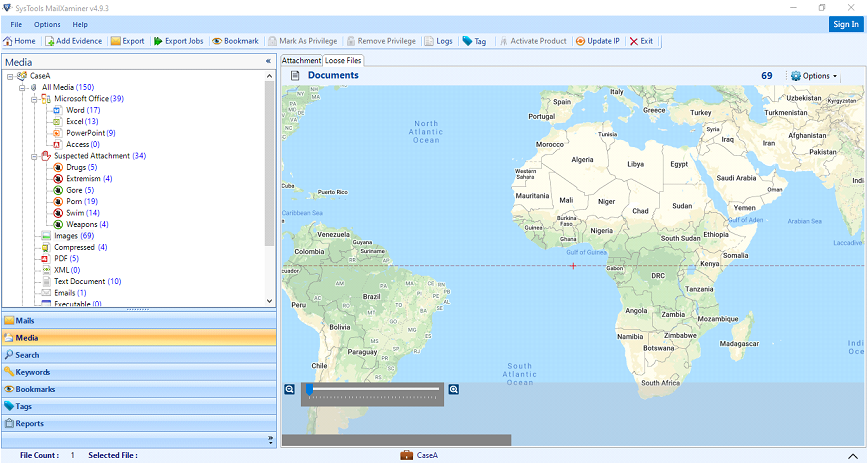The width and height of the screenshot is (868, 474).
Task: Collapse the CaseA root node
Action: click(x=10, y=76)
